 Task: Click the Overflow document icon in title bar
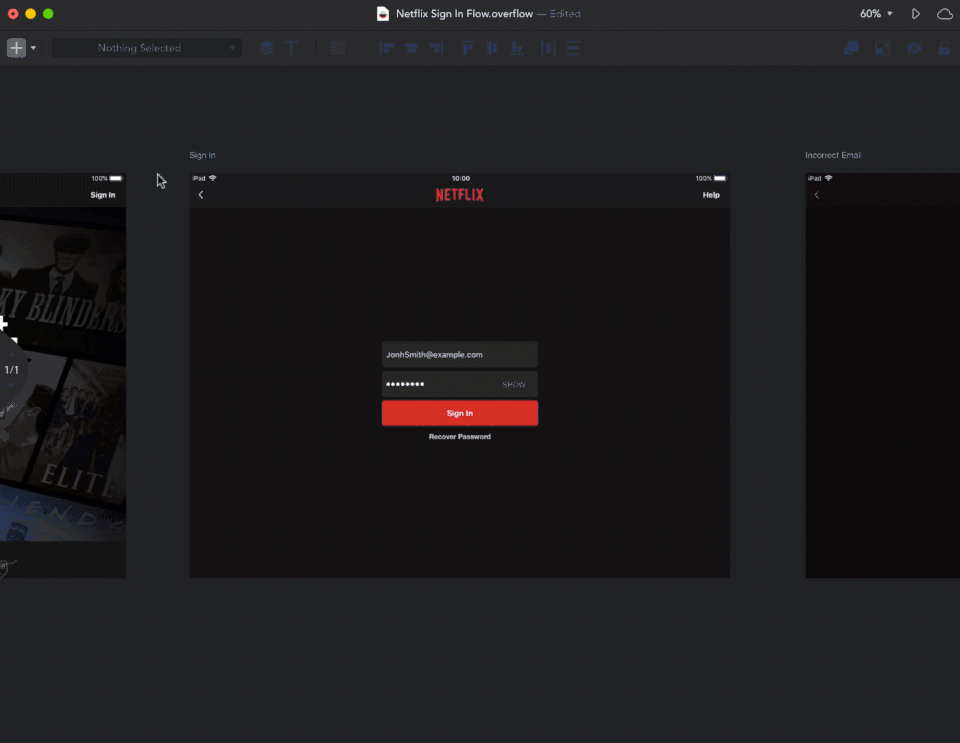383,13
